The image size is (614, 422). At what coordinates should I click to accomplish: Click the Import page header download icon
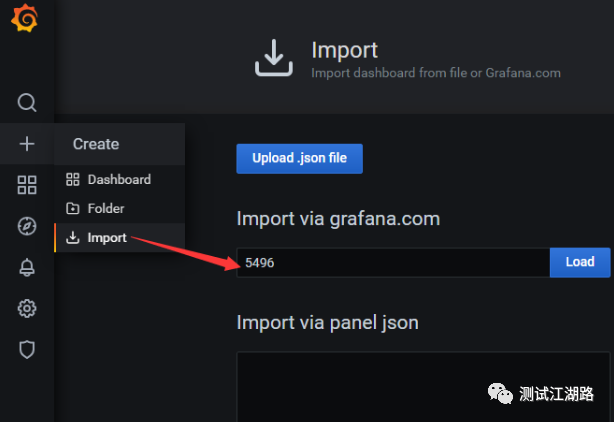(x=274, y=58)
